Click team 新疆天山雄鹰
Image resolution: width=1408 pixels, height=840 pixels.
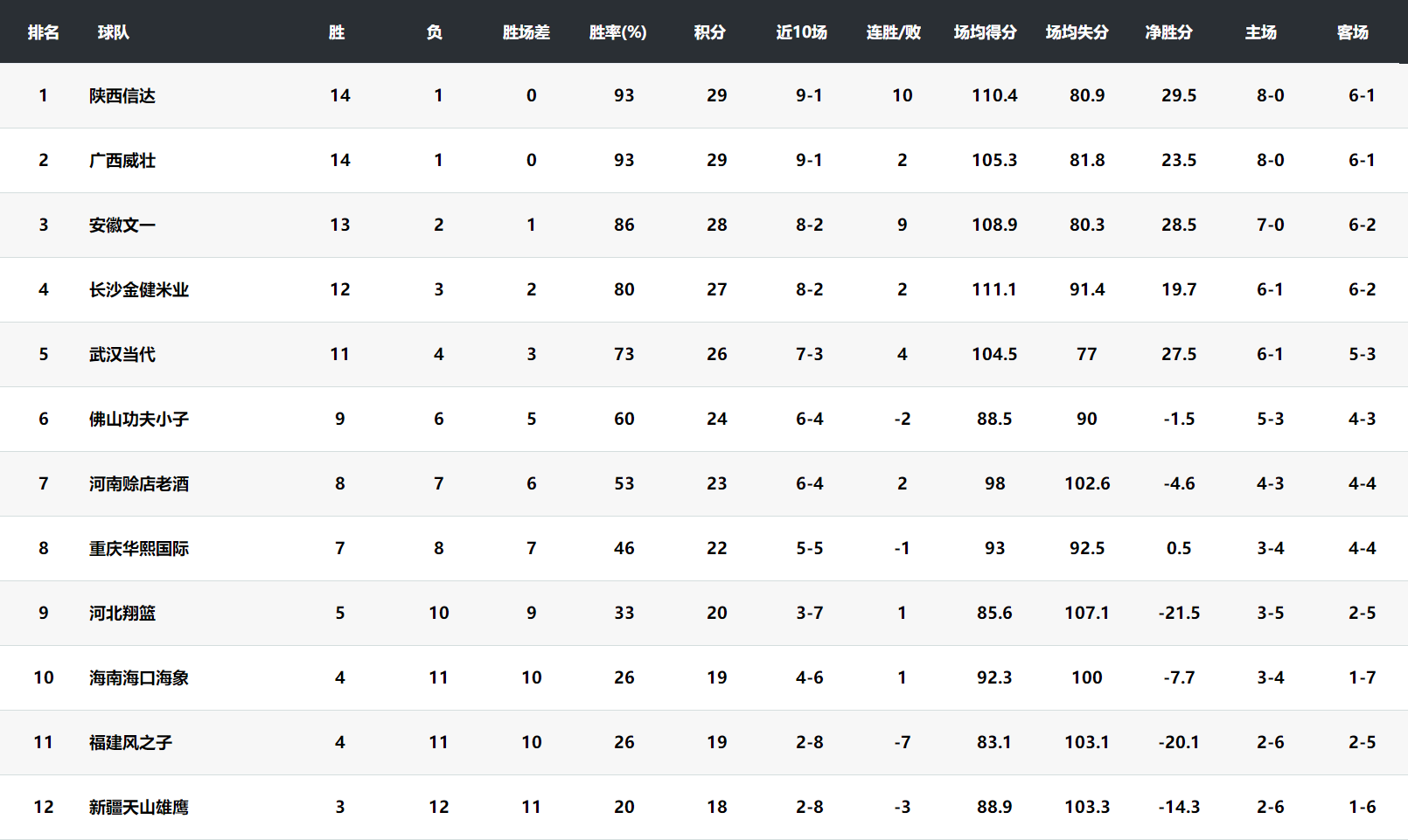pos(139,808)
